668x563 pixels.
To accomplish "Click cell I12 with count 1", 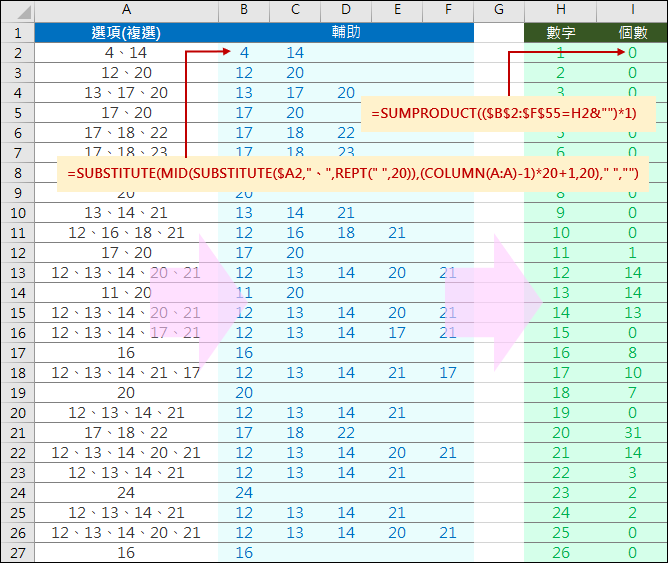I will click(632, 253).
